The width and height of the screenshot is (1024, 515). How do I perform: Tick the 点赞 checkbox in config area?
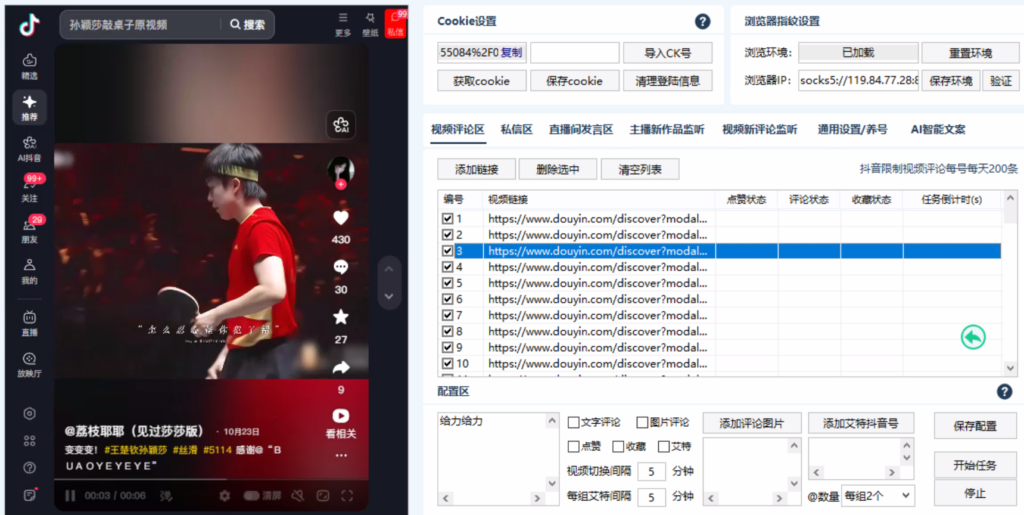pos(574,447)
